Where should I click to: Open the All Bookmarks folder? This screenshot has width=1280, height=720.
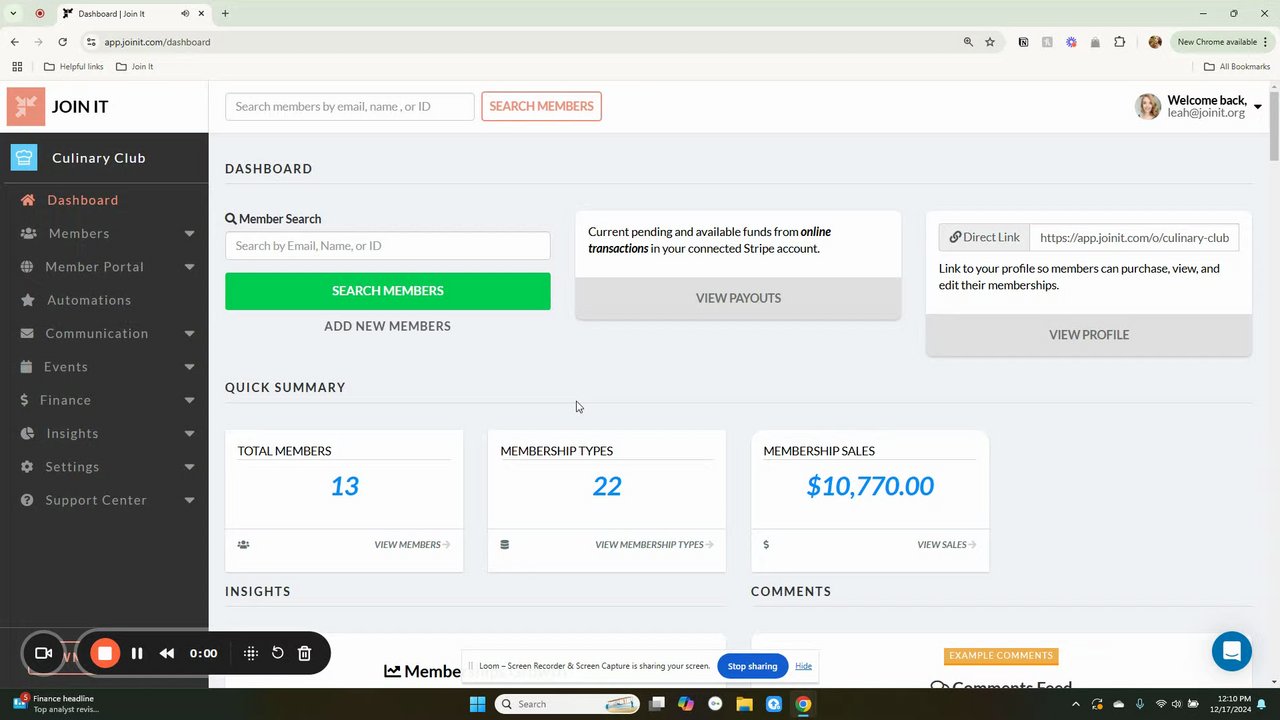click(1237, 67)
